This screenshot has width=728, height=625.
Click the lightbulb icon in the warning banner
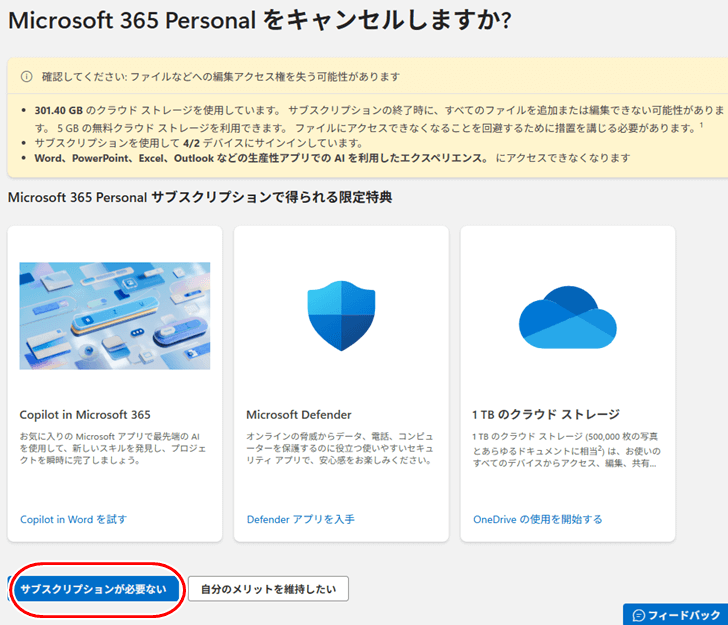pyautogui.click(x=25, y=77)
